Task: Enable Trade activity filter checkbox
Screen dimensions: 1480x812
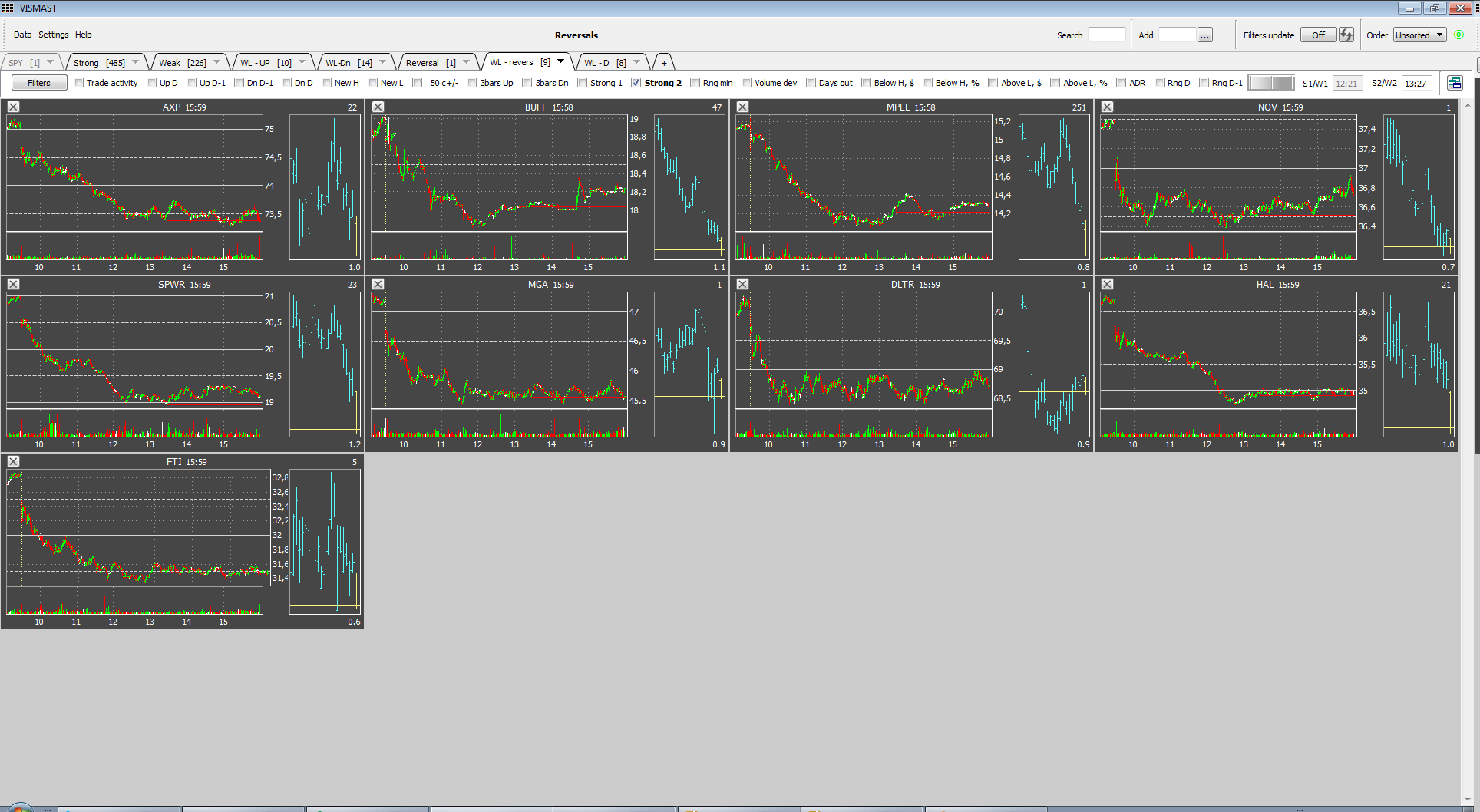Action: click(x=78, y=83)
